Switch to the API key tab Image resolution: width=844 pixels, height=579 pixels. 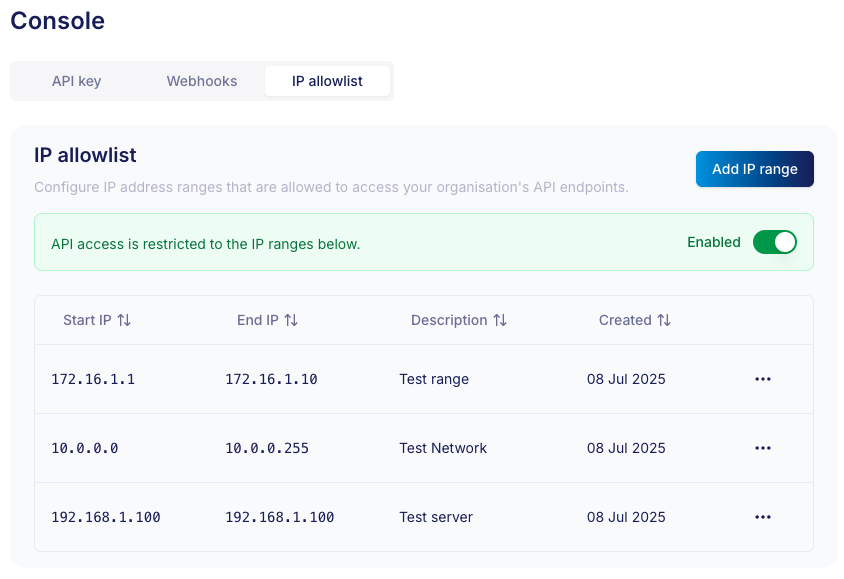tap(76, 81)
